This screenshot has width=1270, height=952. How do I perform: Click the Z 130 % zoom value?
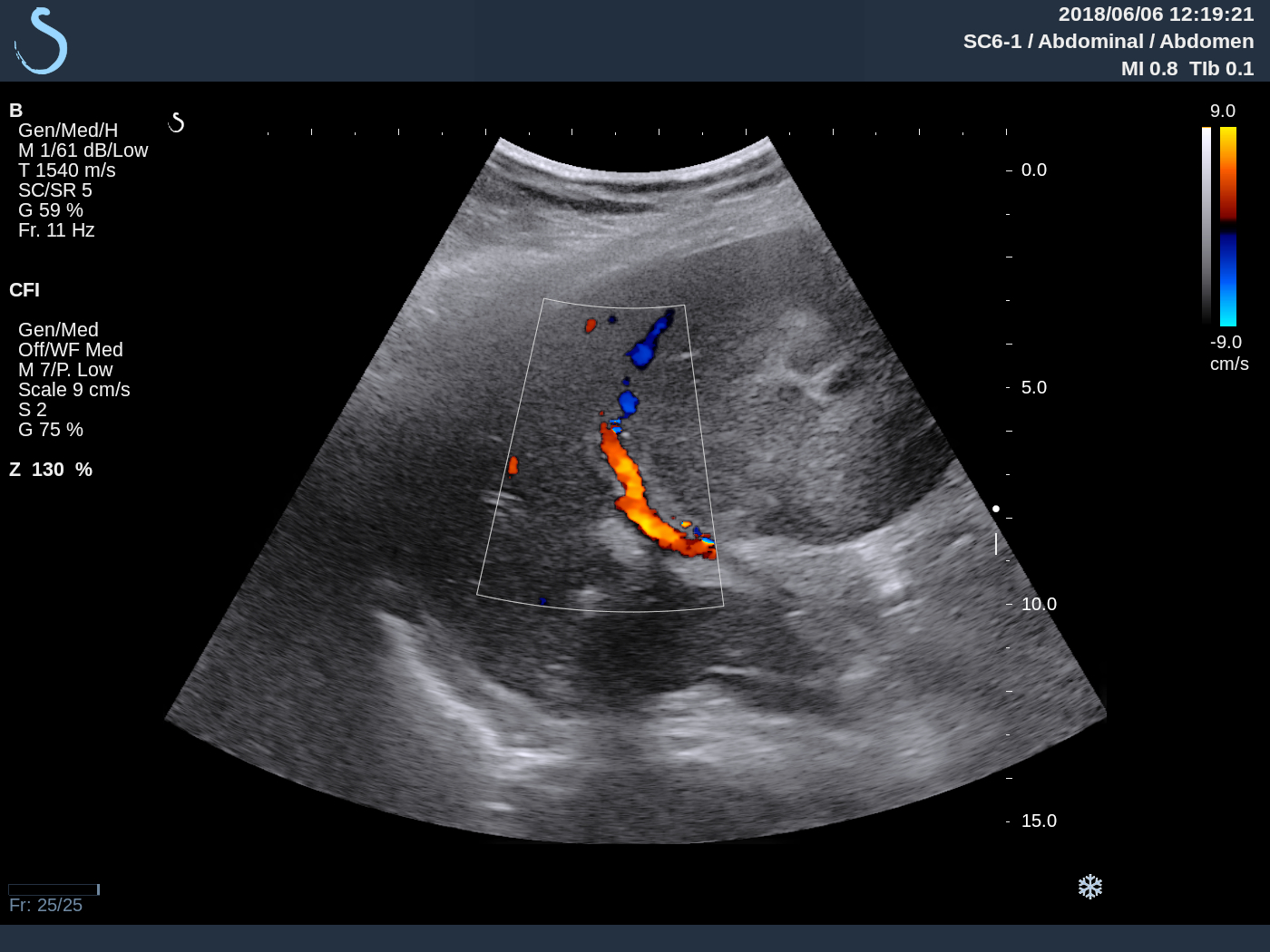(51, 470)
